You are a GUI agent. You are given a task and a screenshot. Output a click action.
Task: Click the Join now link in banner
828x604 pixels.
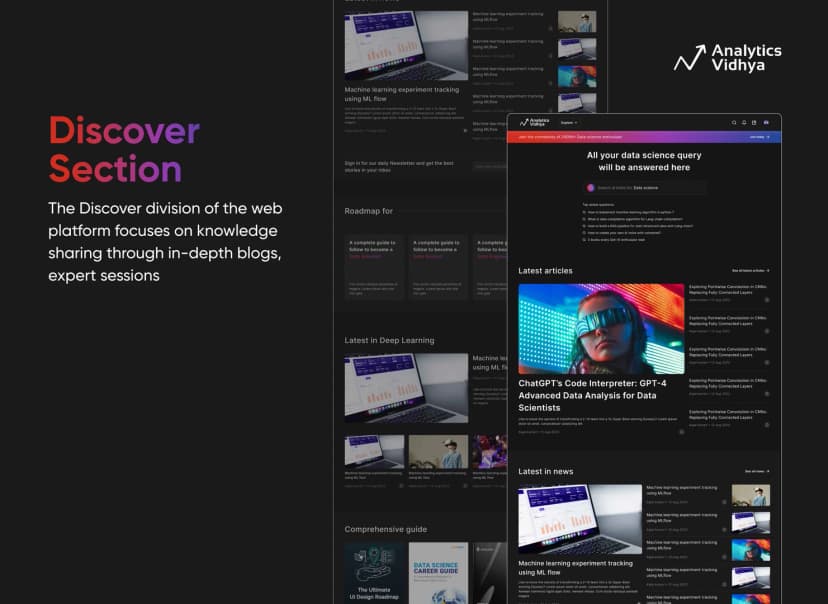(759, 137)
